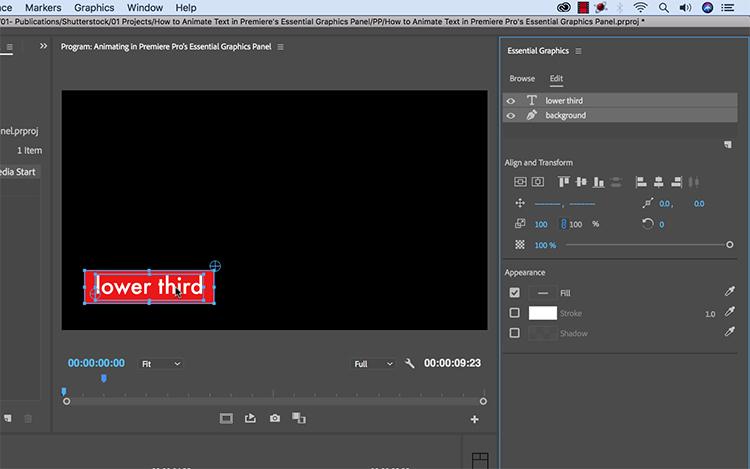Click the vertical center align icon
The height and width of the screenshot is (469, 750).
point(520,182)
